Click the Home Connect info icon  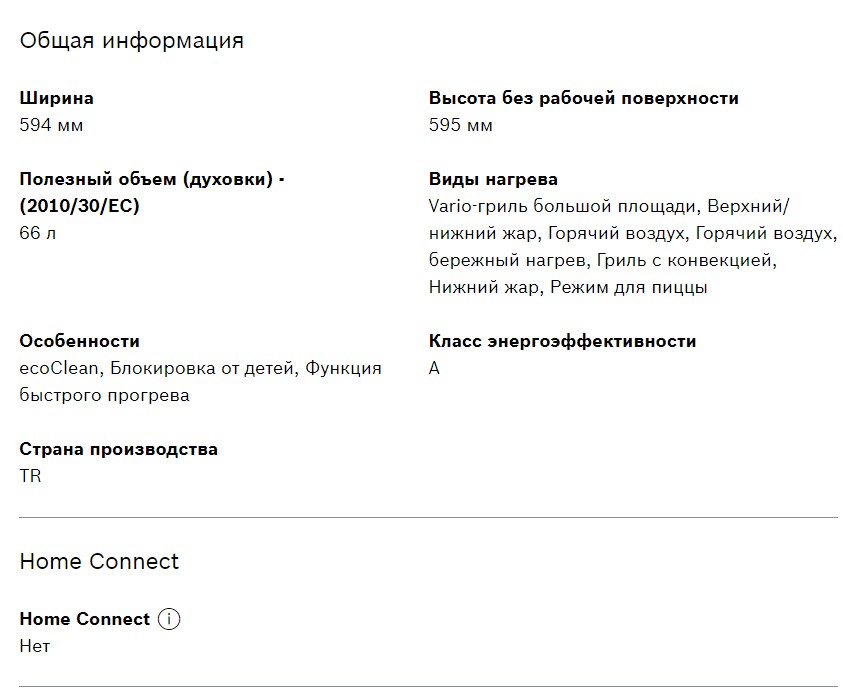click(x=170, y=619)
